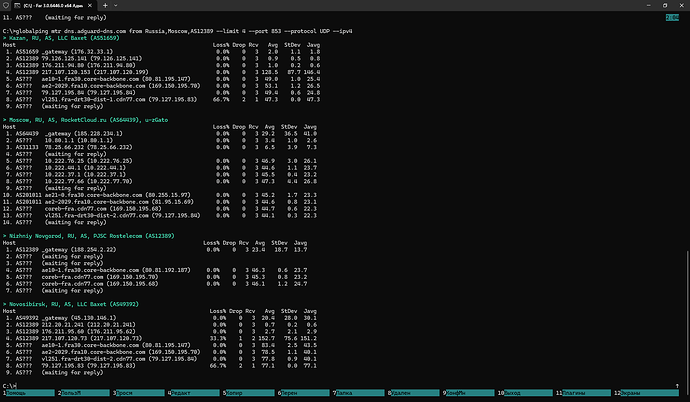Screen dimensions: 690x402
Task: Click the 10.222.77.66 hop row
Action: pyautogui.click(x=161, y=181)
